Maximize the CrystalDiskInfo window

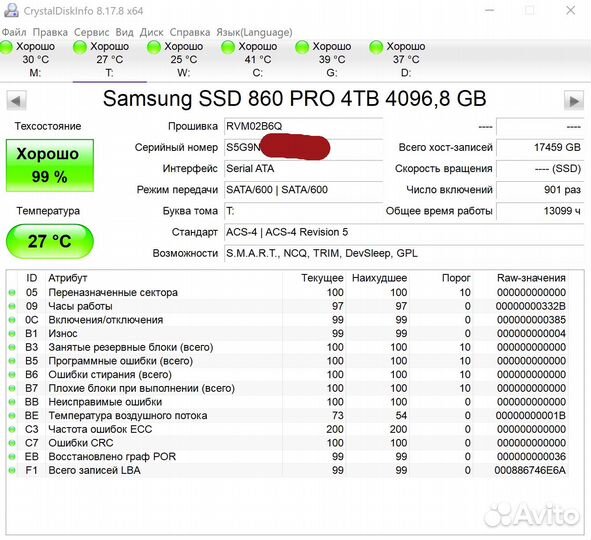click(x=530, y=10)
